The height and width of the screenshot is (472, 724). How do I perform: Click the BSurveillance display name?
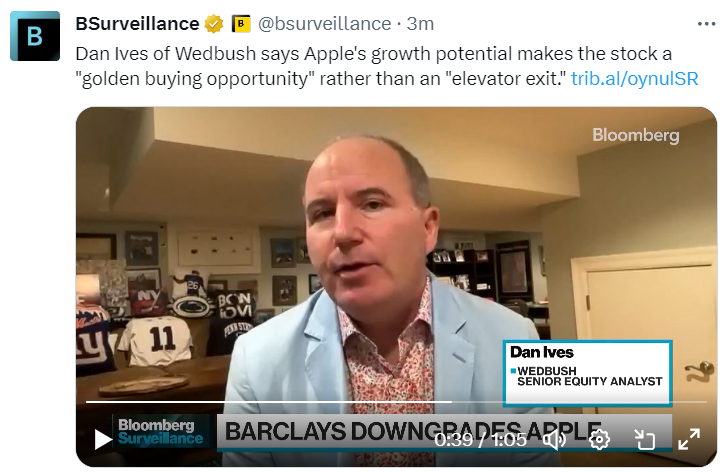(137, 24)
